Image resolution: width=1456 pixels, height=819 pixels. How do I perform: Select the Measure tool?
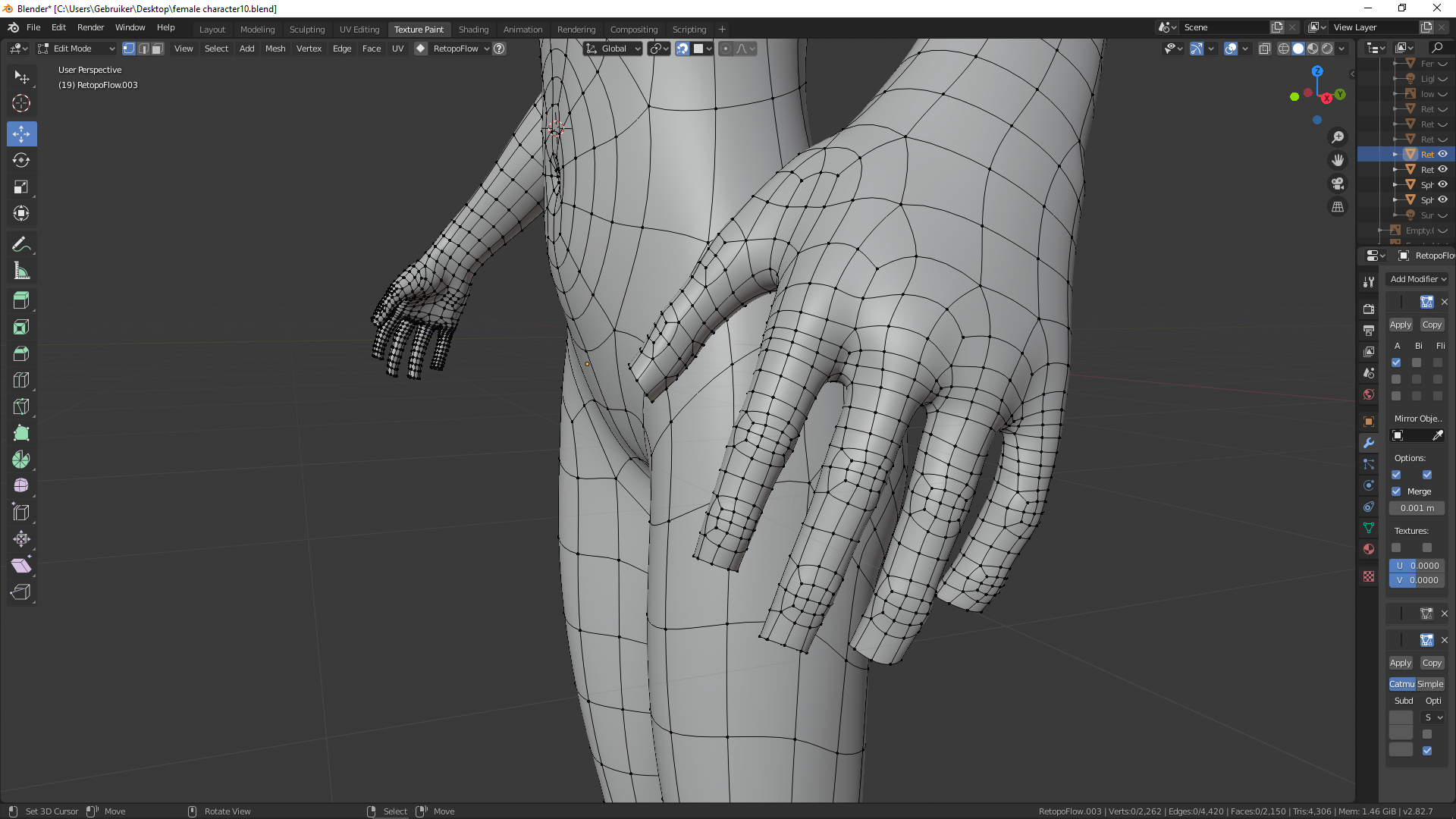pyautogui.click(x=21, y=271)
